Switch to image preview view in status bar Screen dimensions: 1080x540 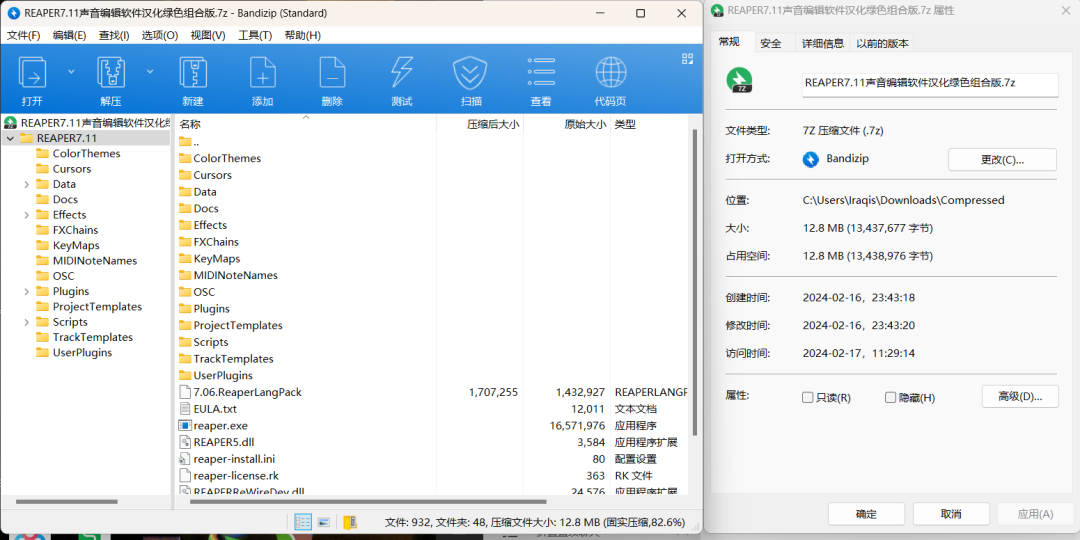pos(324,522)
